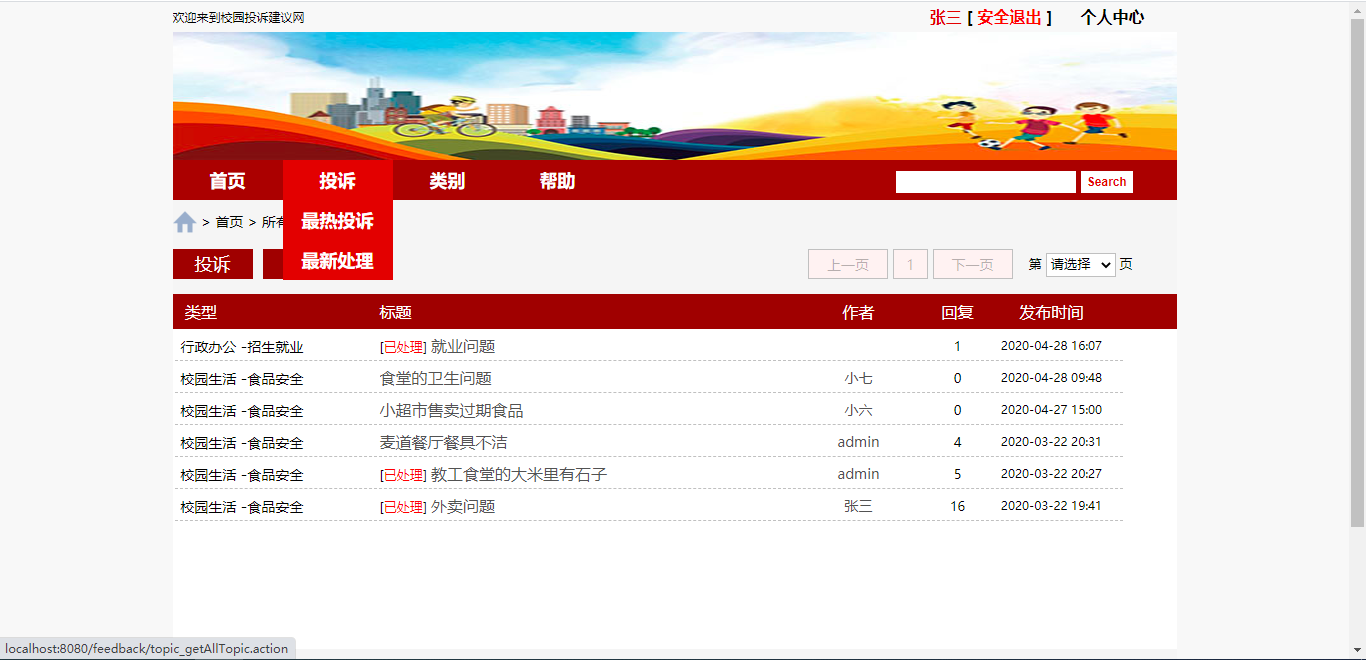This screenshot has width=1366, height=660.
Task: Click the 下一页 next page button
Action: [x=973, y=265]
